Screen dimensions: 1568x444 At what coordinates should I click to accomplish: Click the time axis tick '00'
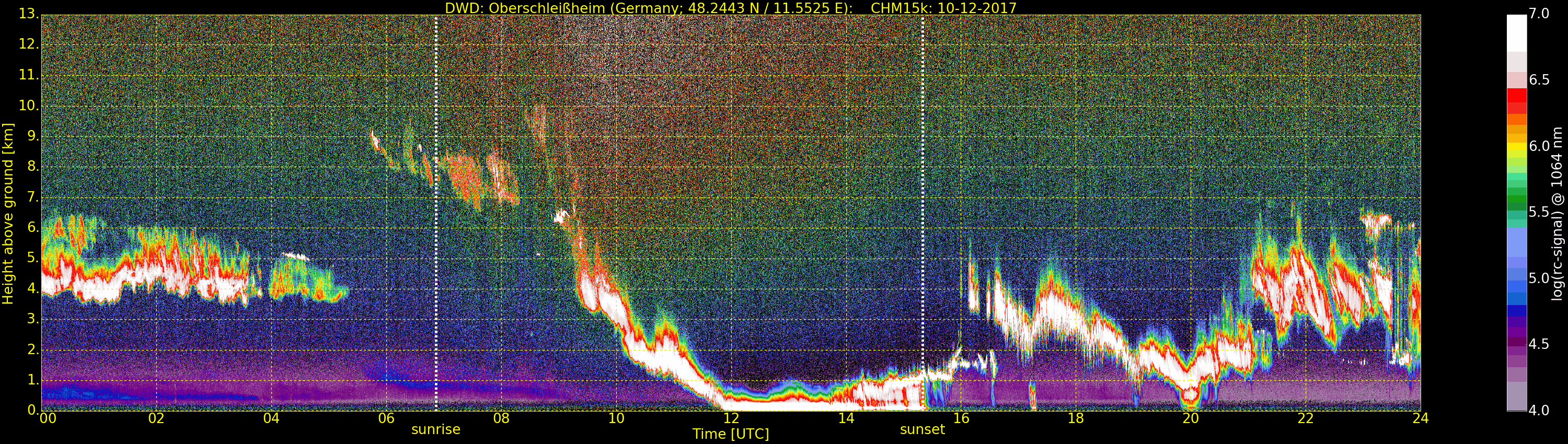[47, 418]
